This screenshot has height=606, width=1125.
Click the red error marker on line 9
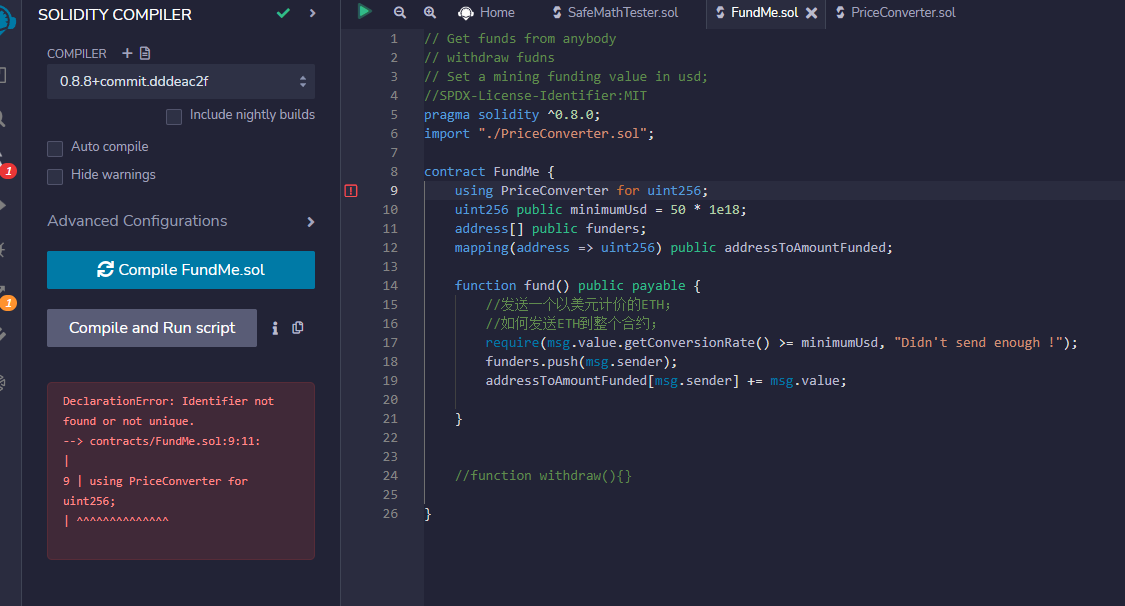pyautogui.click(x=351, y=191)
